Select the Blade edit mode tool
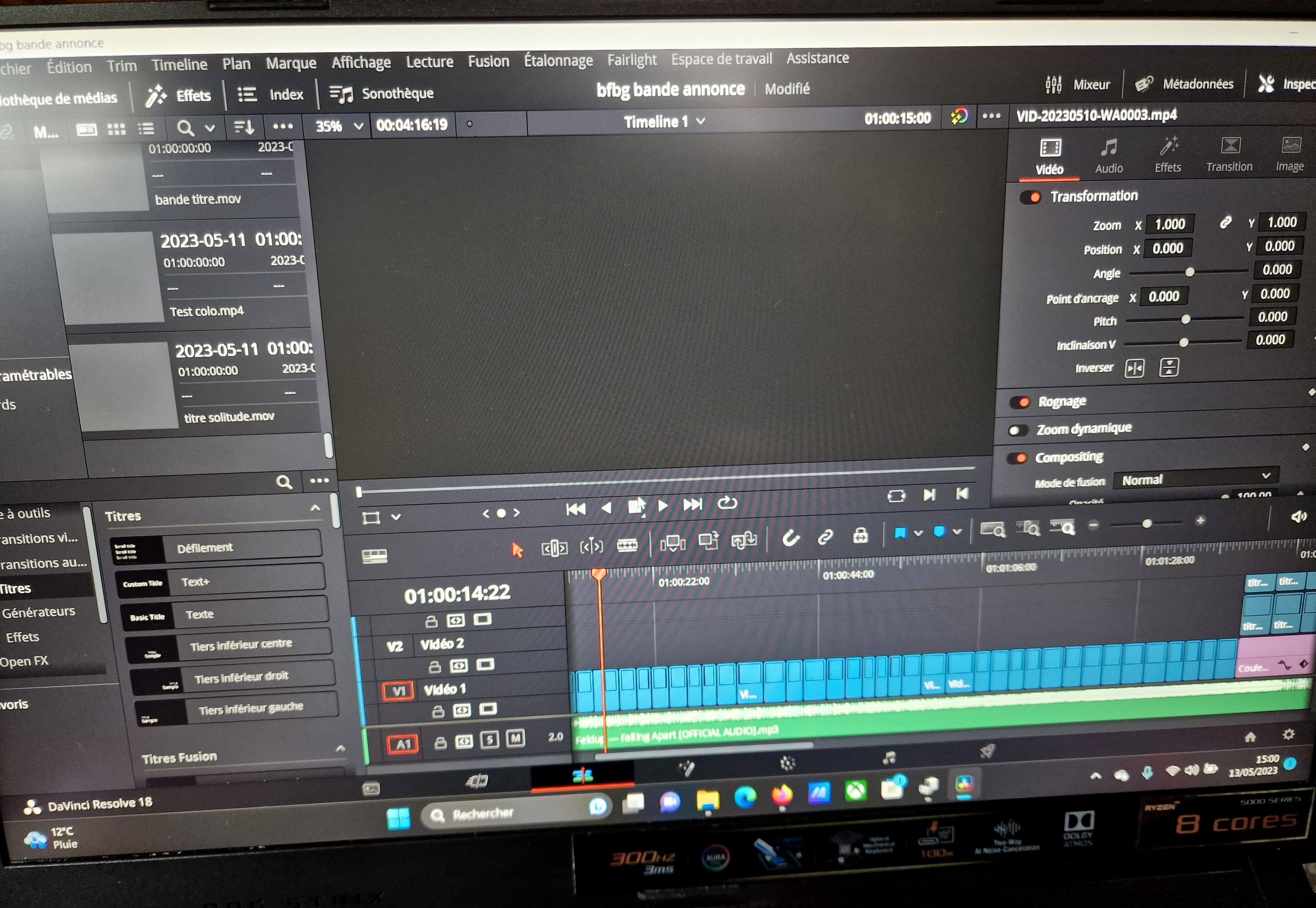The height and width of the screenshot is (908, 1316). [627, 546]
